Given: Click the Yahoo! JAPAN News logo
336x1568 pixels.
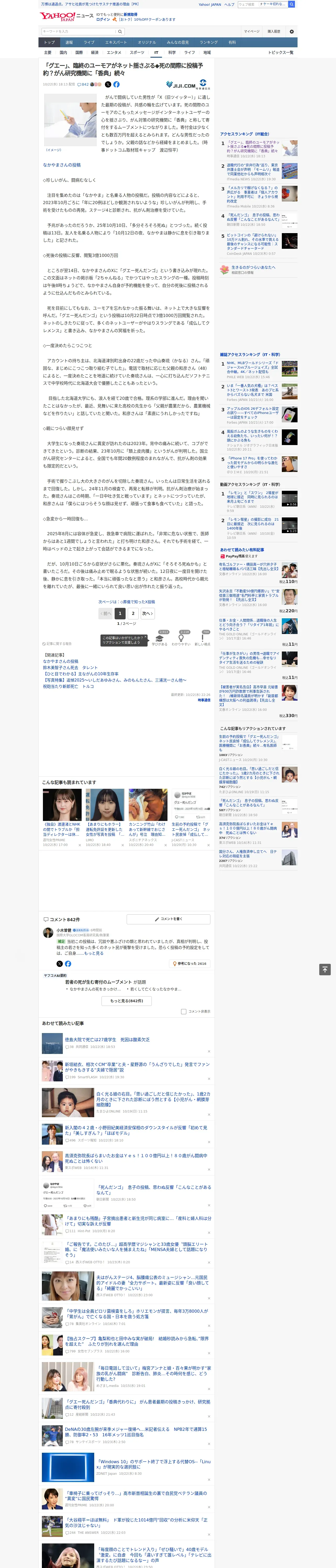Looking at the screenshot, I should click(x=66, y=16).
